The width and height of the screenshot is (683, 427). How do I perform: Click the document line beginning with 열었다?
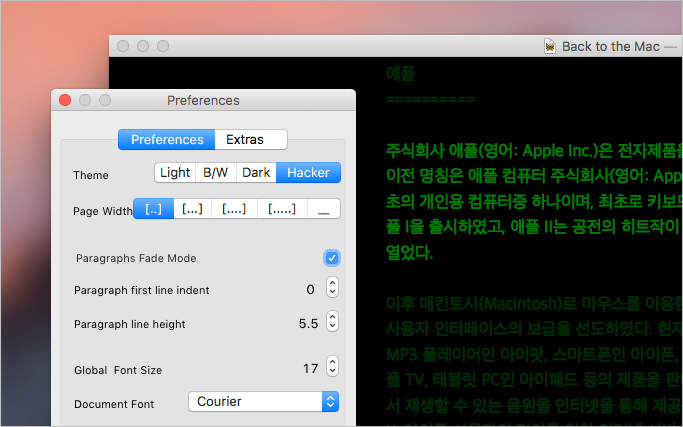(x=409, y=252)
